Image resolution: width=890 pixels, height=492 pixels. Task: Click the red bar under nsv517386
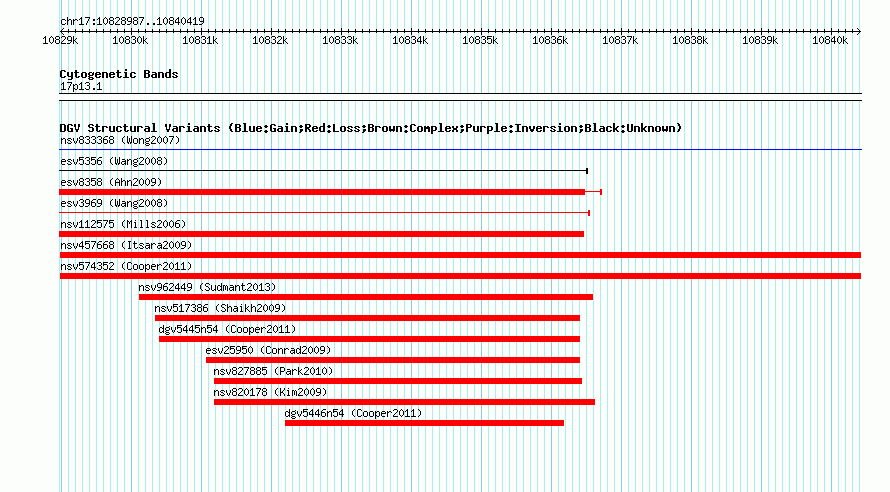[367, 318]
